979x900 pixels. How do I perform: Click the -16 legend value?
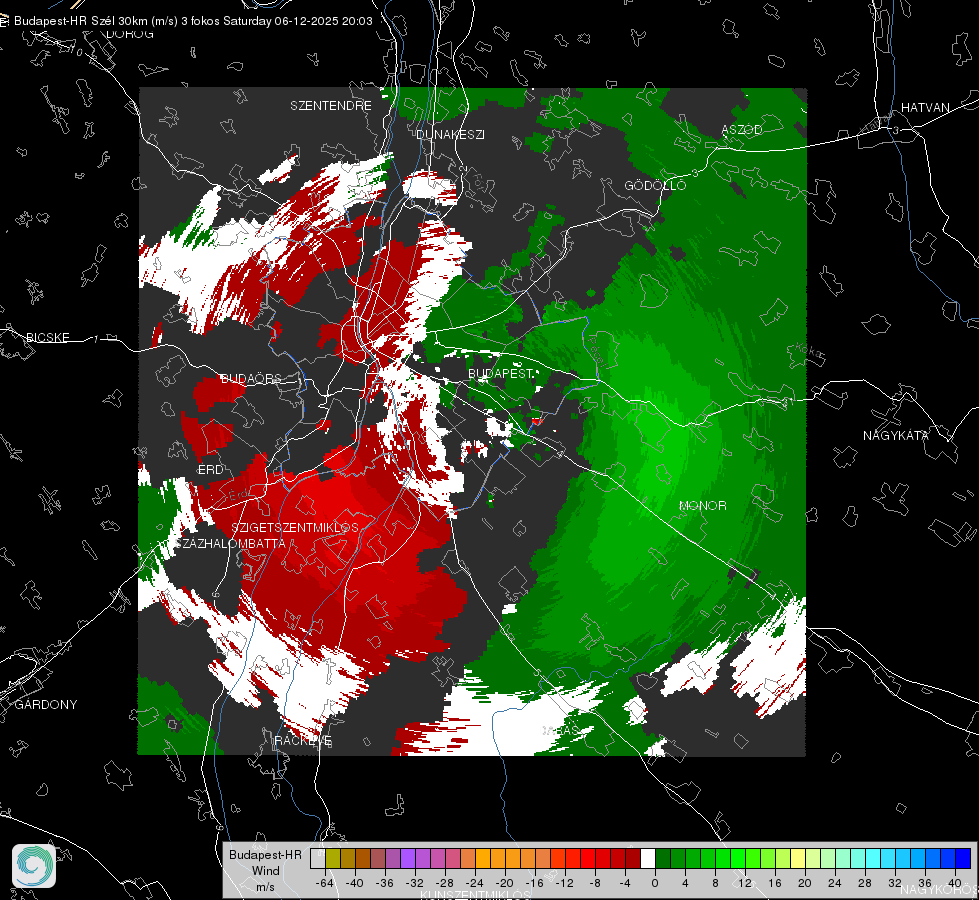click(534, 883)
